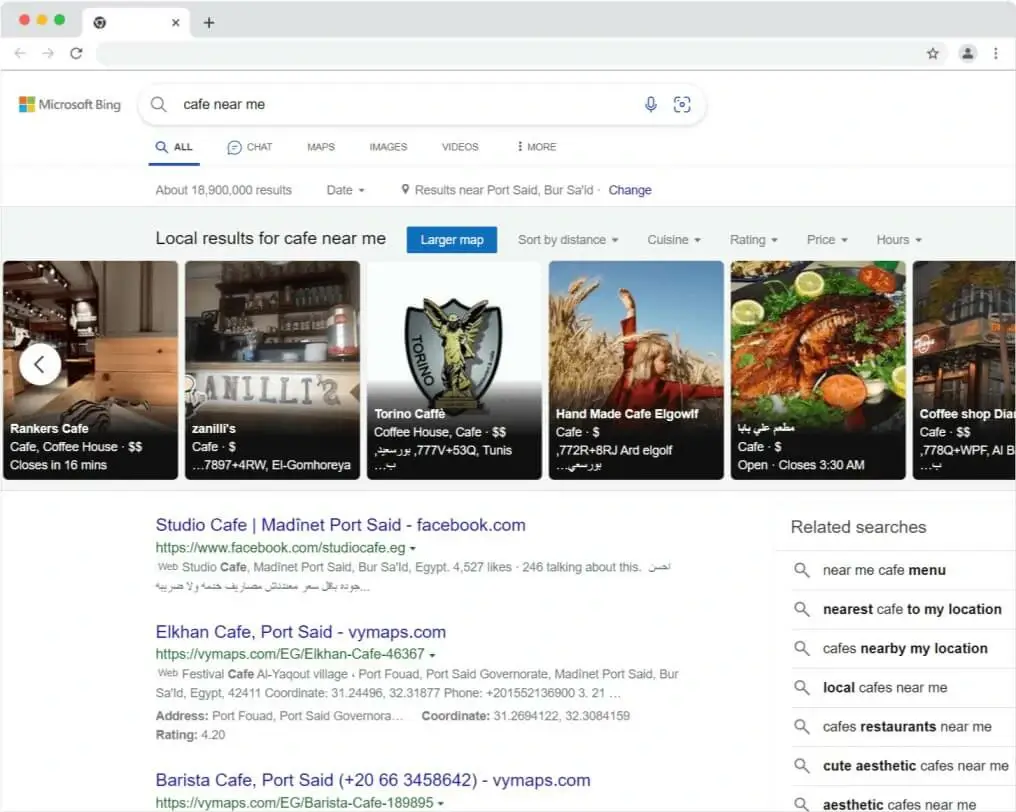The height and width of the screenshot is (812, 1016).
Task: Open the Cuisine filter dropdown
Action: 674,239
